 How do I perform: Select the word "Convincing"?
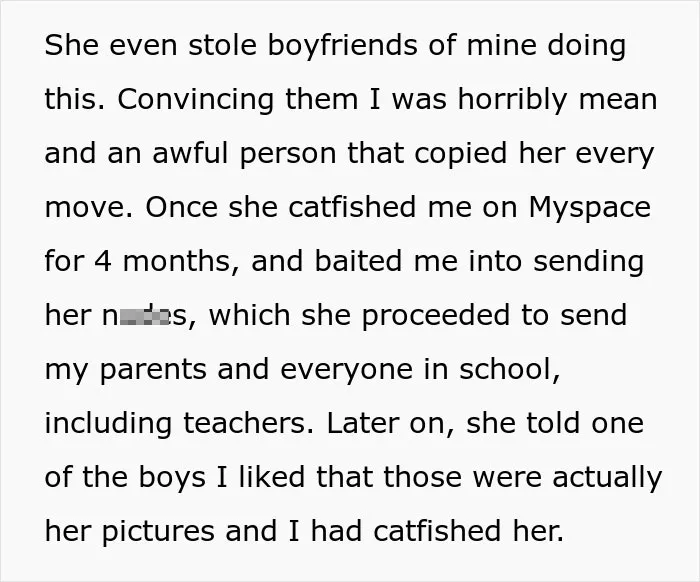click(196, 100)
